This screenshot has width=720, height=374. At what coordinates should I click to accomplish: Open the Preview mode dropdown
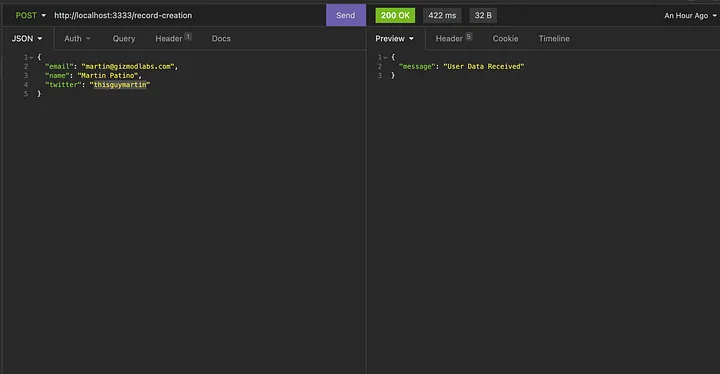click(x=394, y=39)
